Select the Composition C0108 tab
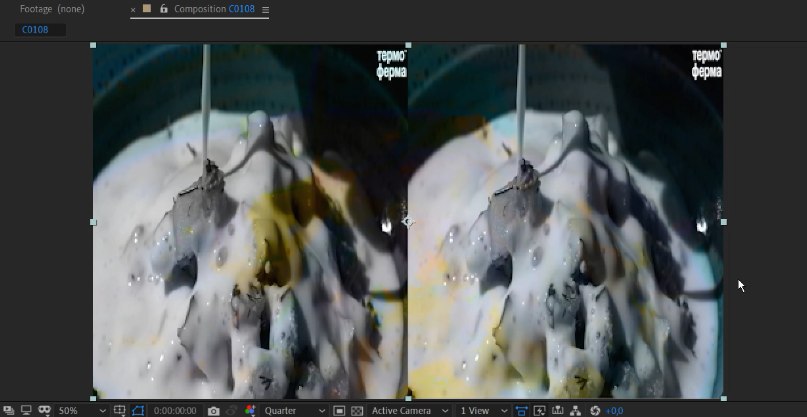 214,9
